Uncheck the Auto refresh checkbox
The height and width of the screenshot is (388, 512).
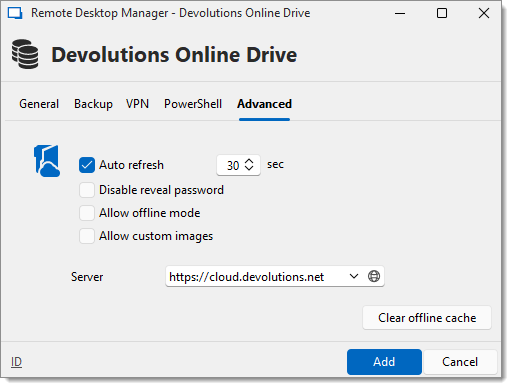(87, 166)
